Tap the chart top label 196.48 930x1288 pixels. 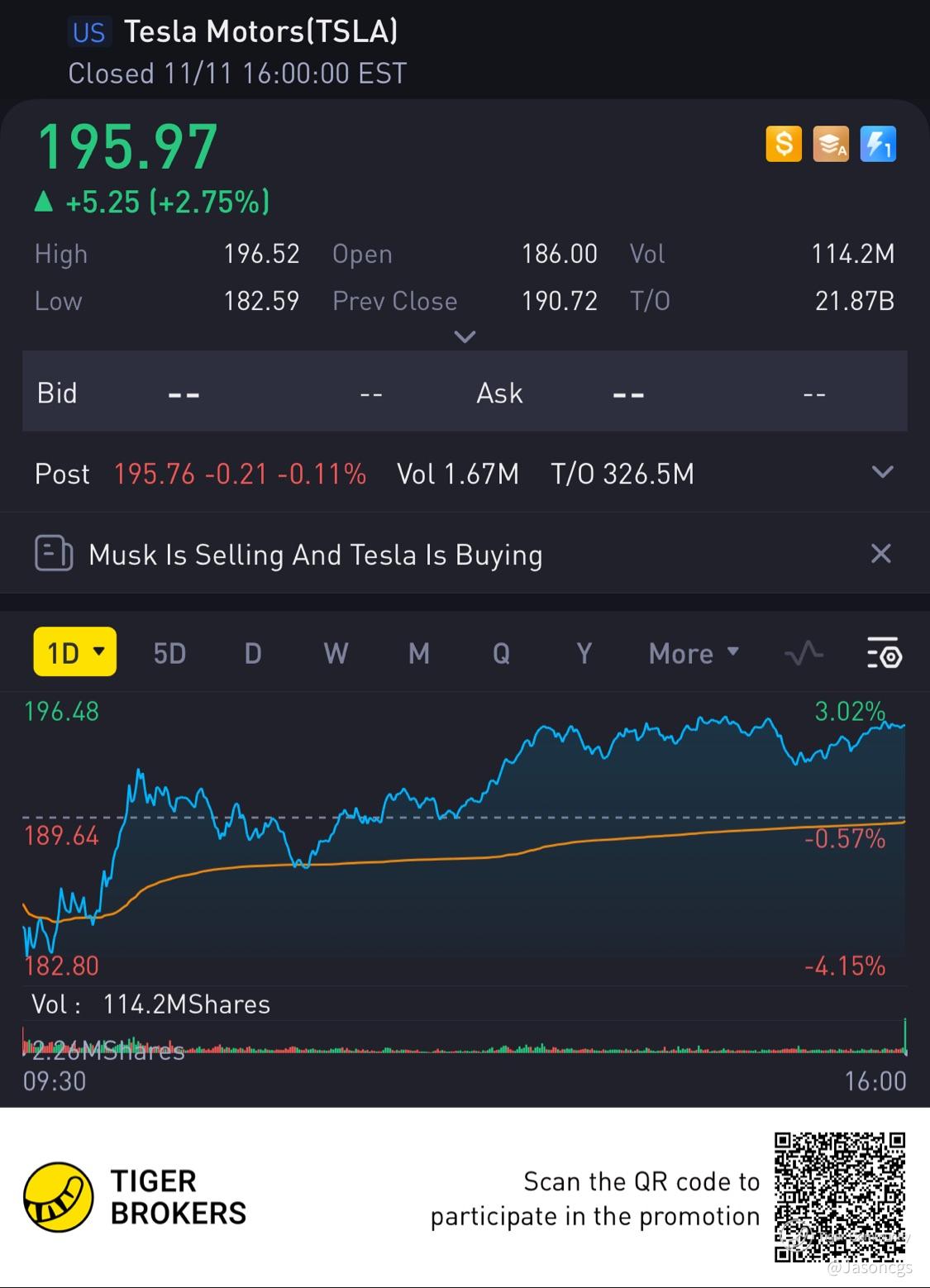(x=62, y=711)
